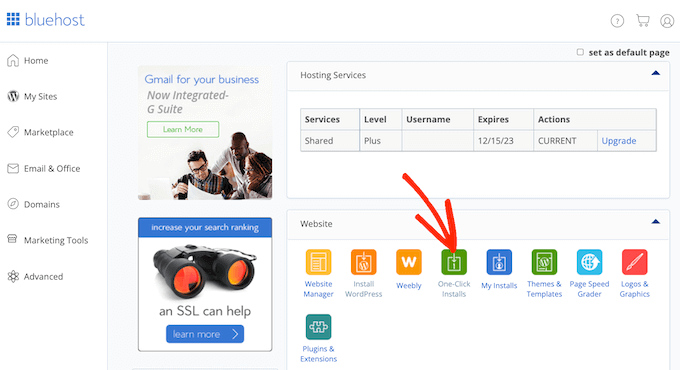The height and width of the screenshot is (370, 680).
Task: Click the Level column header
Action: point(381,119)
